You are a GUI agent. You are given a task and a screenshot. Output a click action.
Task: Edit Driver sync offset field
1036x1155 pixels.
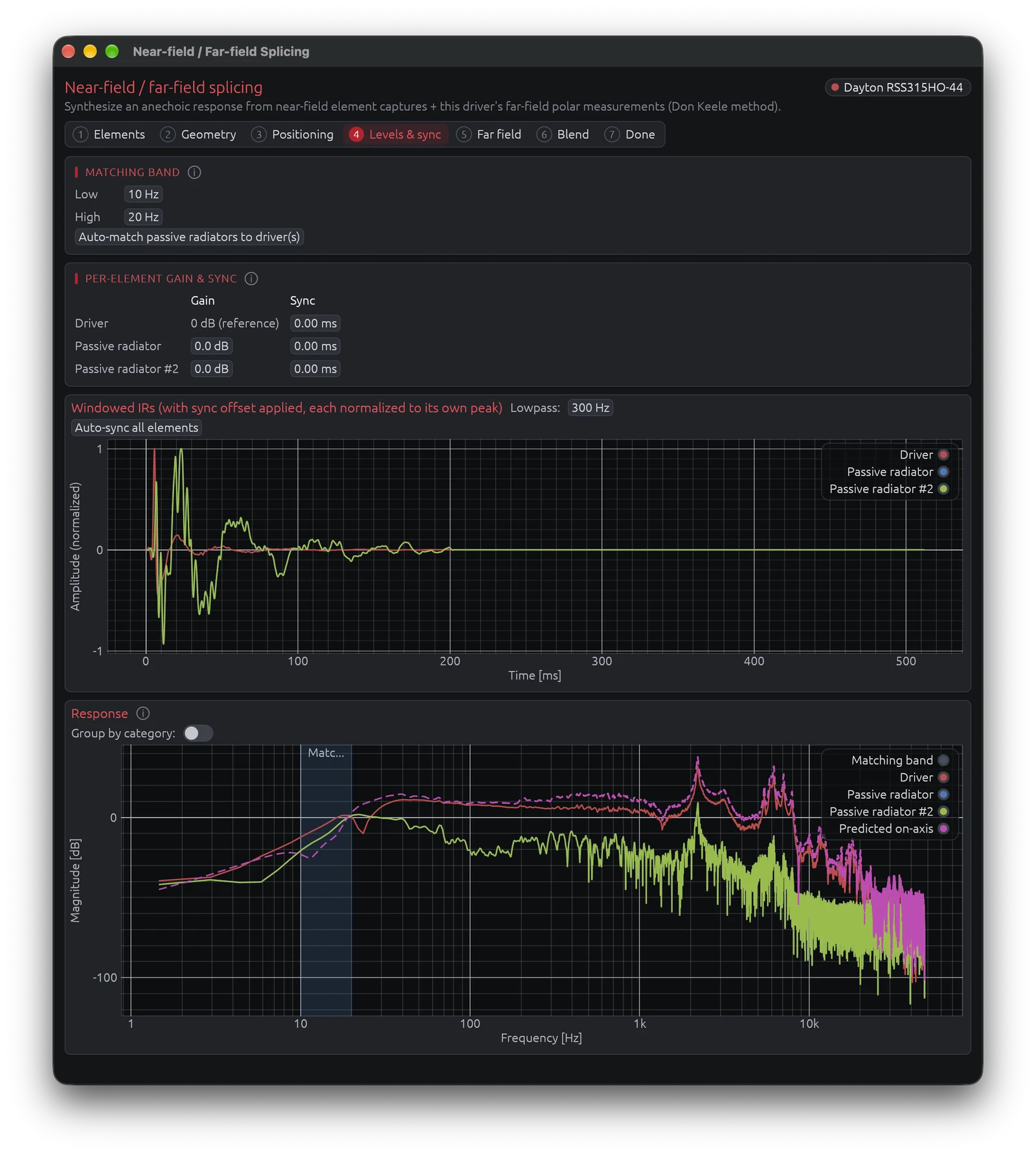315,323
